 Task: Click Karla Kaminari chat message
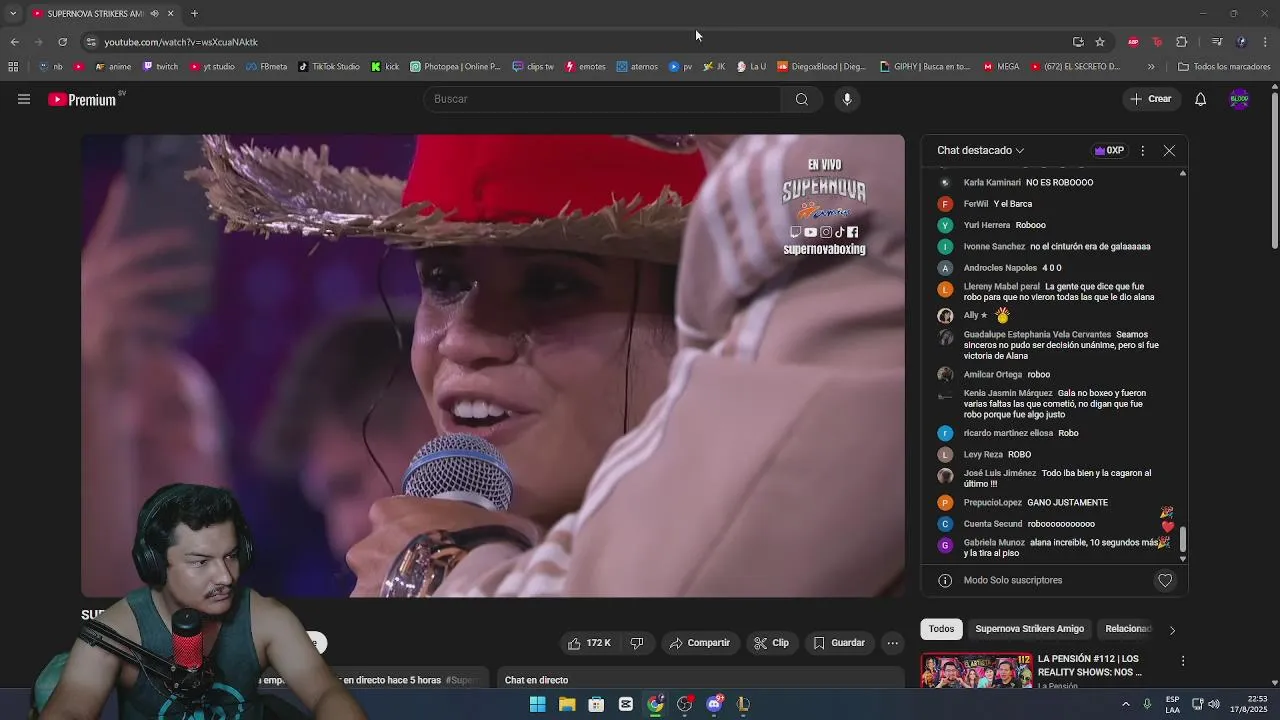coord(1028,183)
